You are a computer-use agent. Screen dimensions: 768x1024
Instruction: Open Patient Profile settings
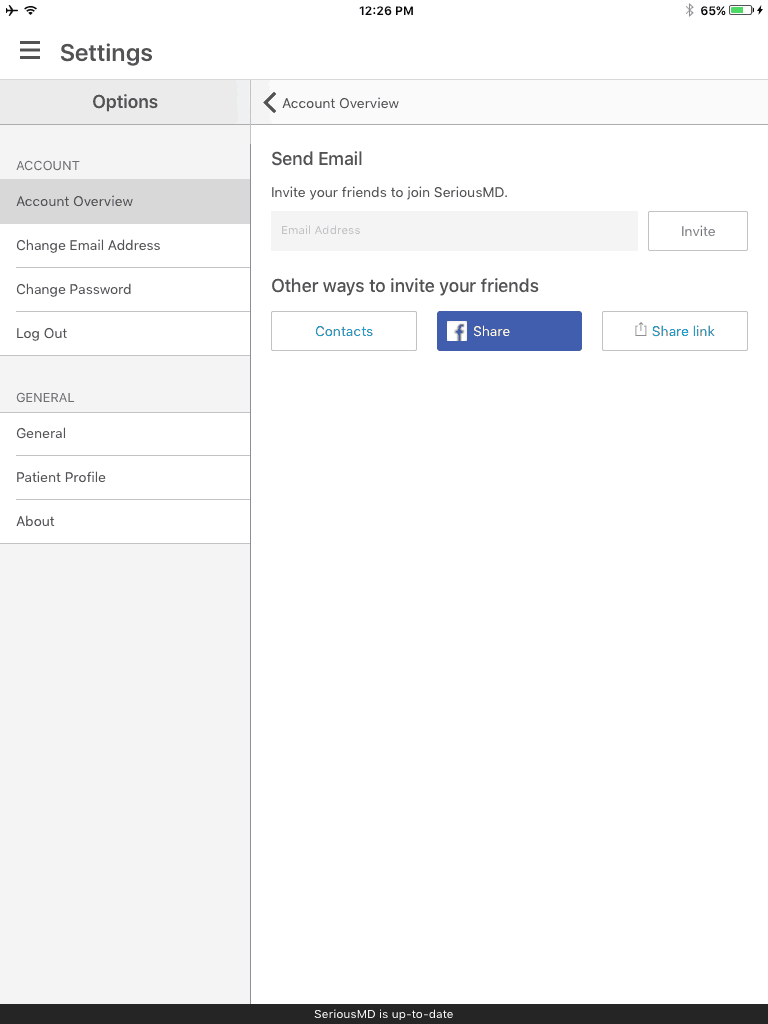(x=125, y=477)
